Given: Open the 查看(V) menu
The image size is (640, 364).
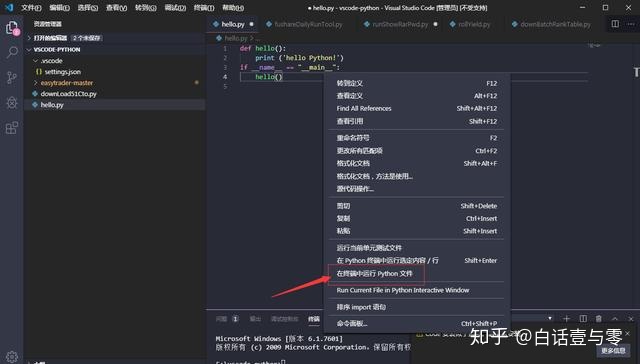Looking at the screenshot, I should click(x=116, y=8).
